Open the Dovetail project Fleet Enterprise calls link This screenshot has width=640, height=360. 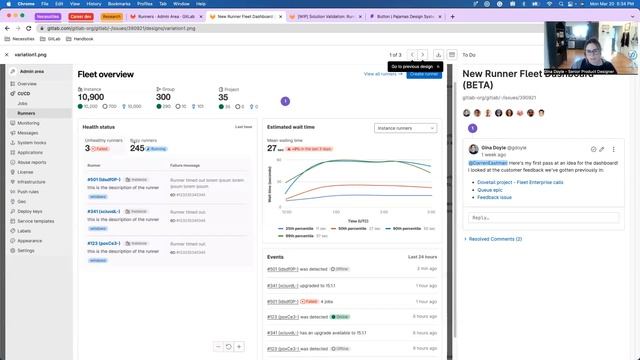pos(520,182)
